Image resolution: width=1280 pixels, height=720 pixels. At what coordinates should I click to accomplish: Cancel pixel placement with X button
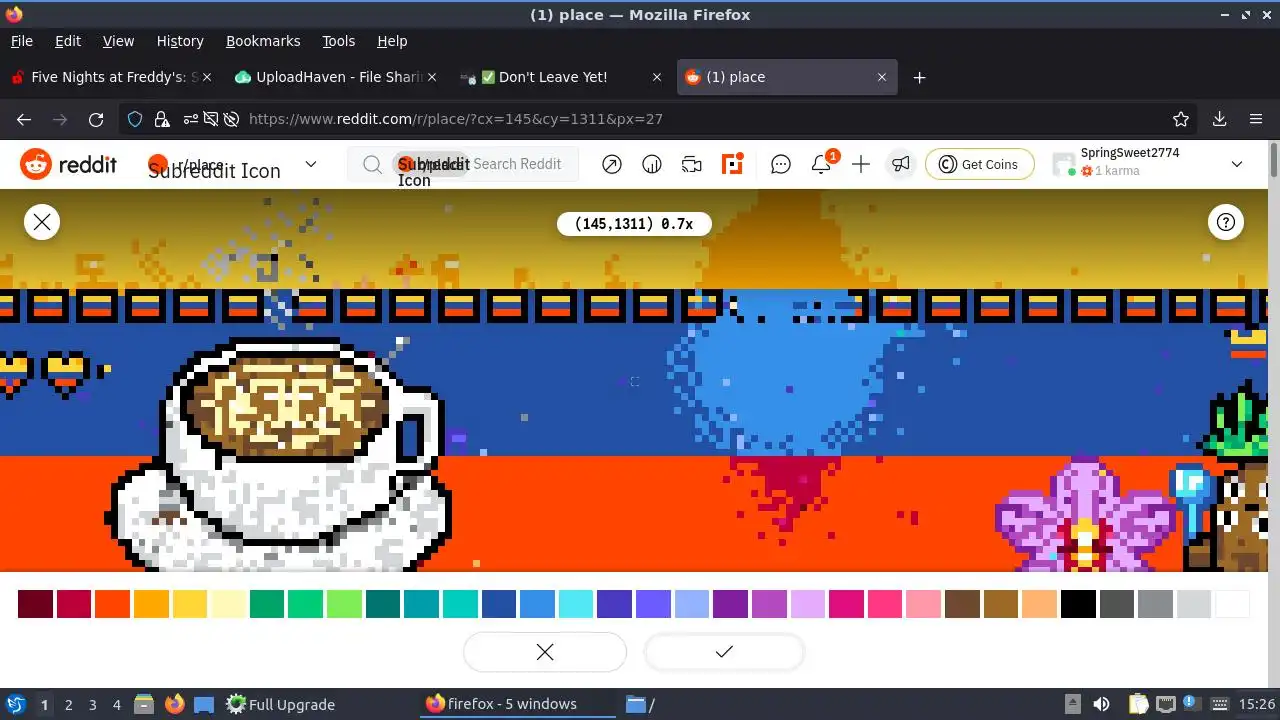coord(545,652)
